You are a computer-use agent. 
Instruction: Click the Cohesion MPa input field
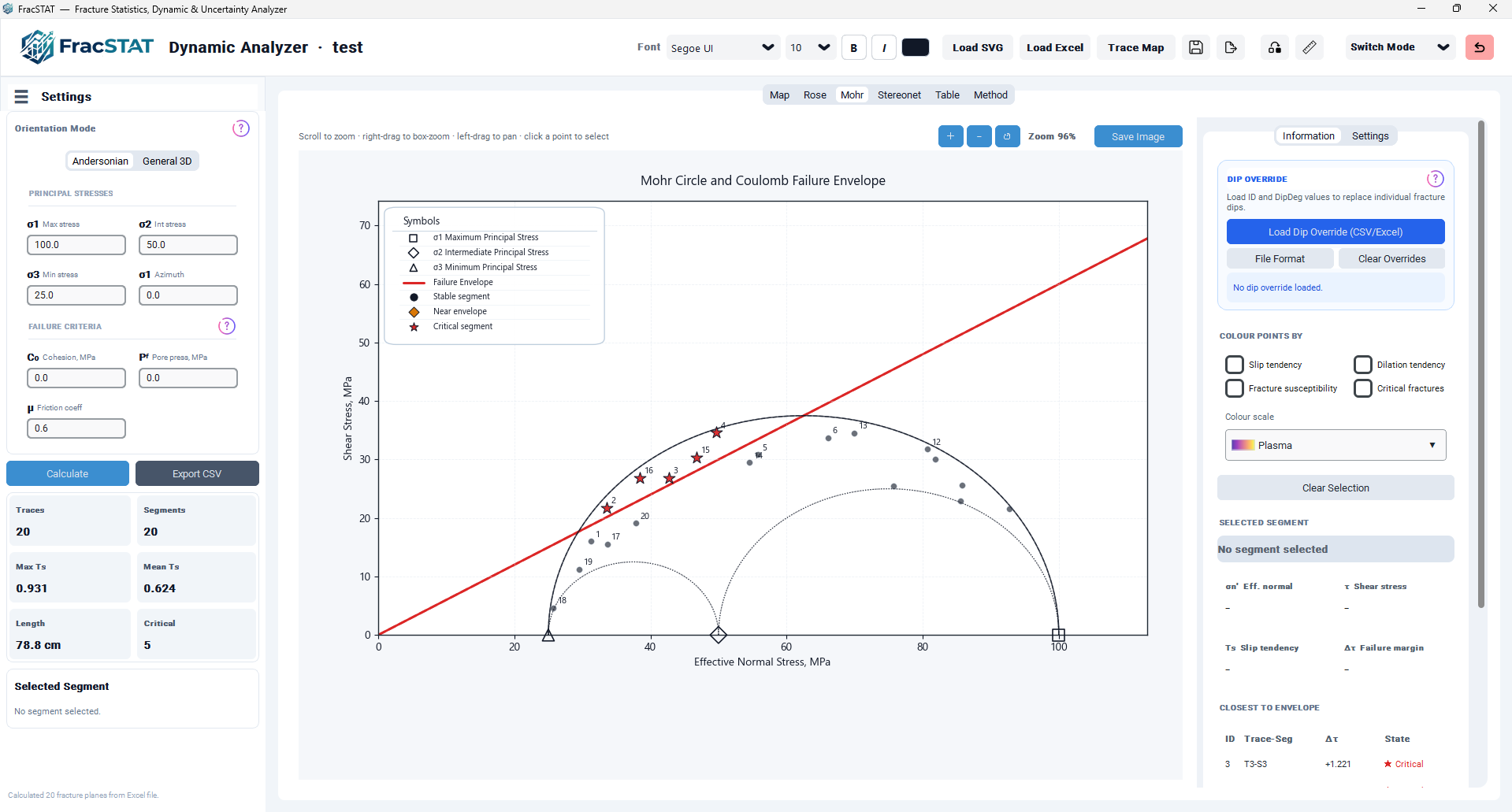76,378
